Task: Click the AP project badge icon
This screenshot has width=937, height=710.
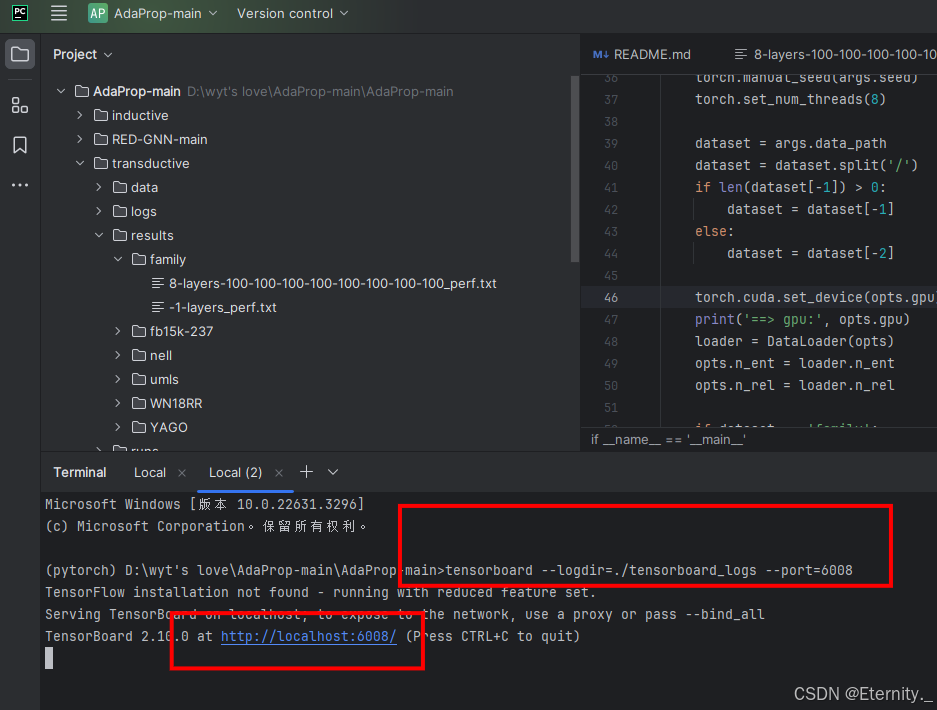Action: (97, 13)
